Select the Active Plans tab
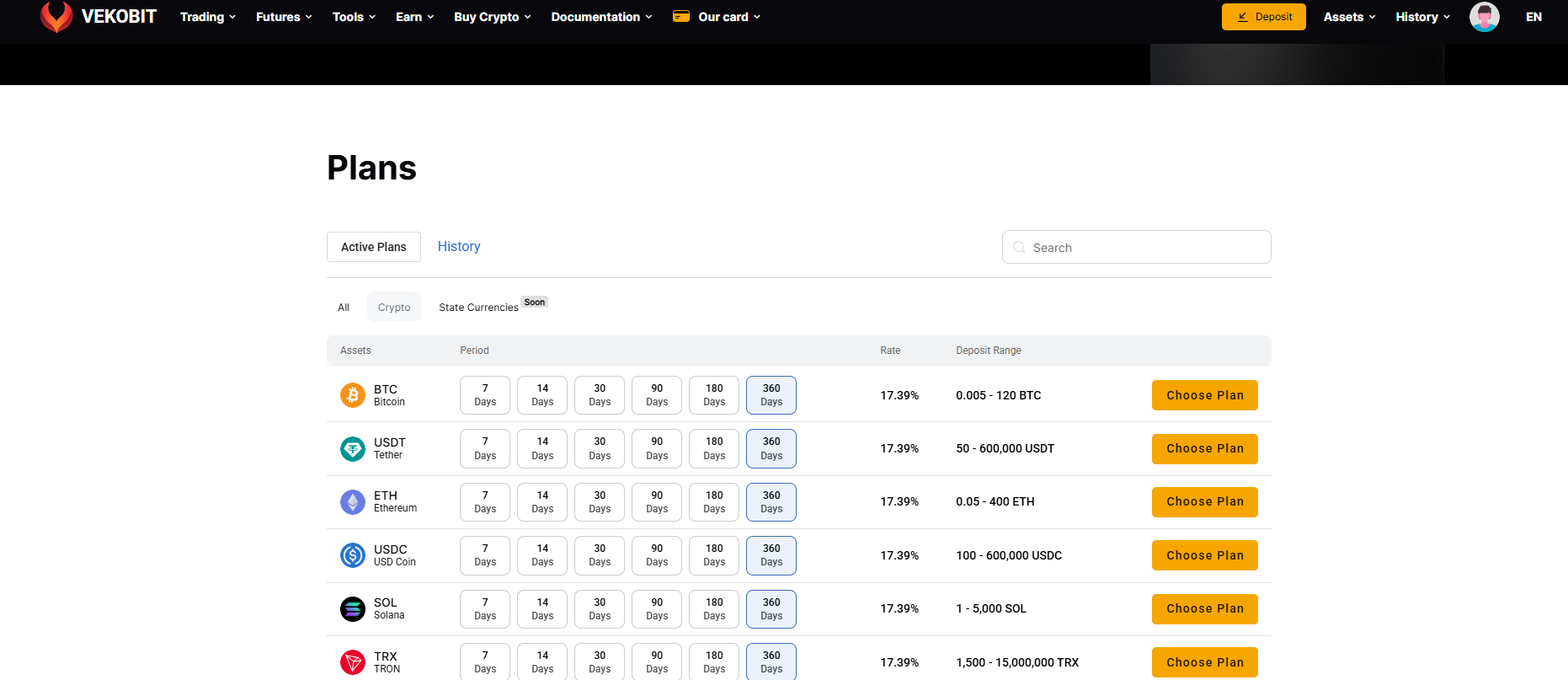The height and width of the screenshot is (680, 1568). click(374, 247)
